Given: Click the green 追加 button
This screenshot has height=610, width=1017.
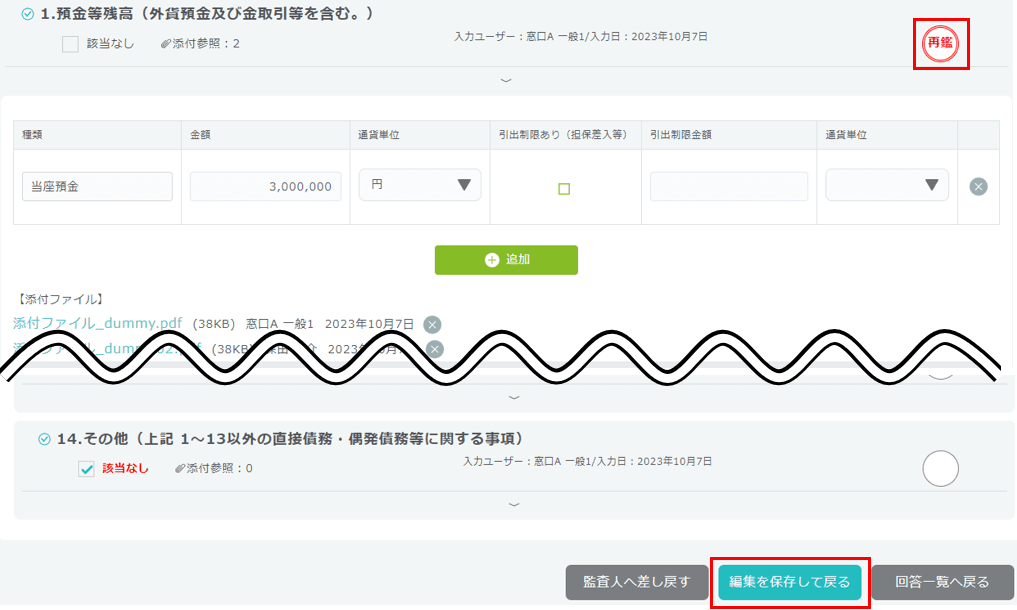Looking at the screenshot, I should (506, 260).
